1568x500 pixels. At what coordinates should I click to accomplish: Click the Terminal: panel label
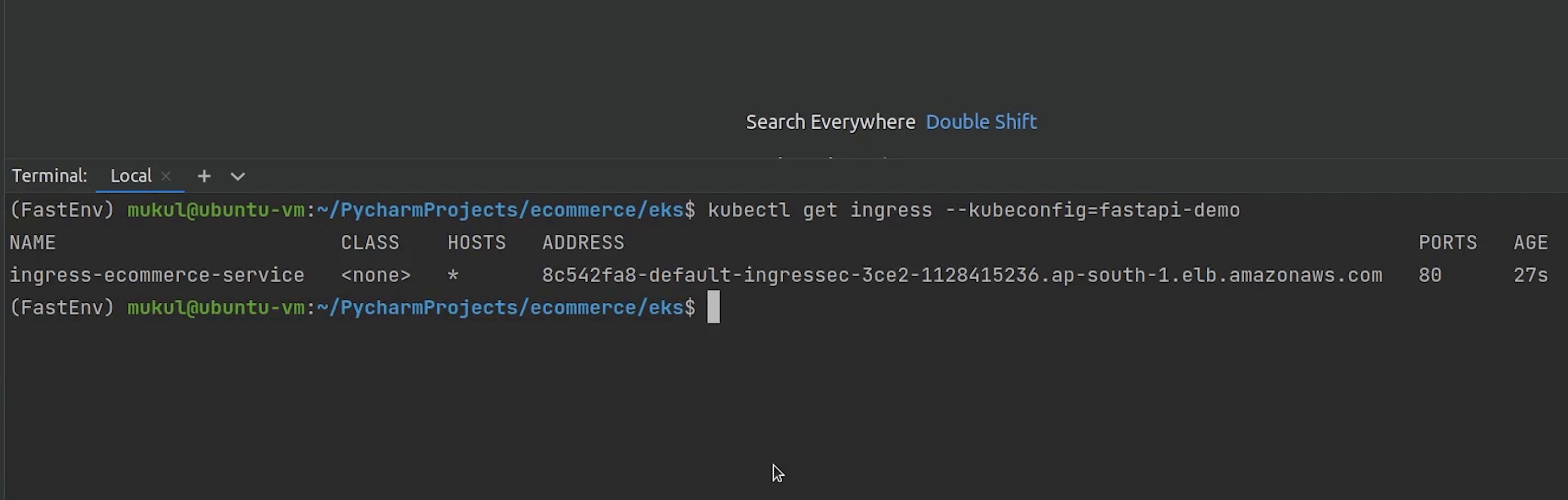49,177
